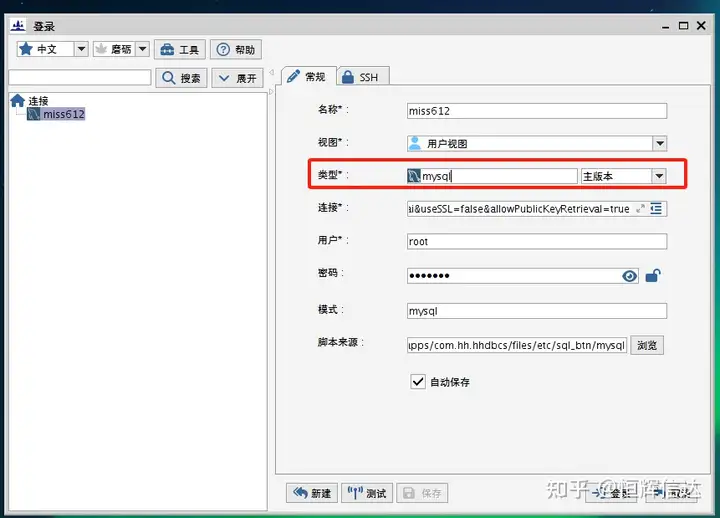Switch to the SSH tab
This screenshot has width=720, height=518.
[x=363, y=77]
